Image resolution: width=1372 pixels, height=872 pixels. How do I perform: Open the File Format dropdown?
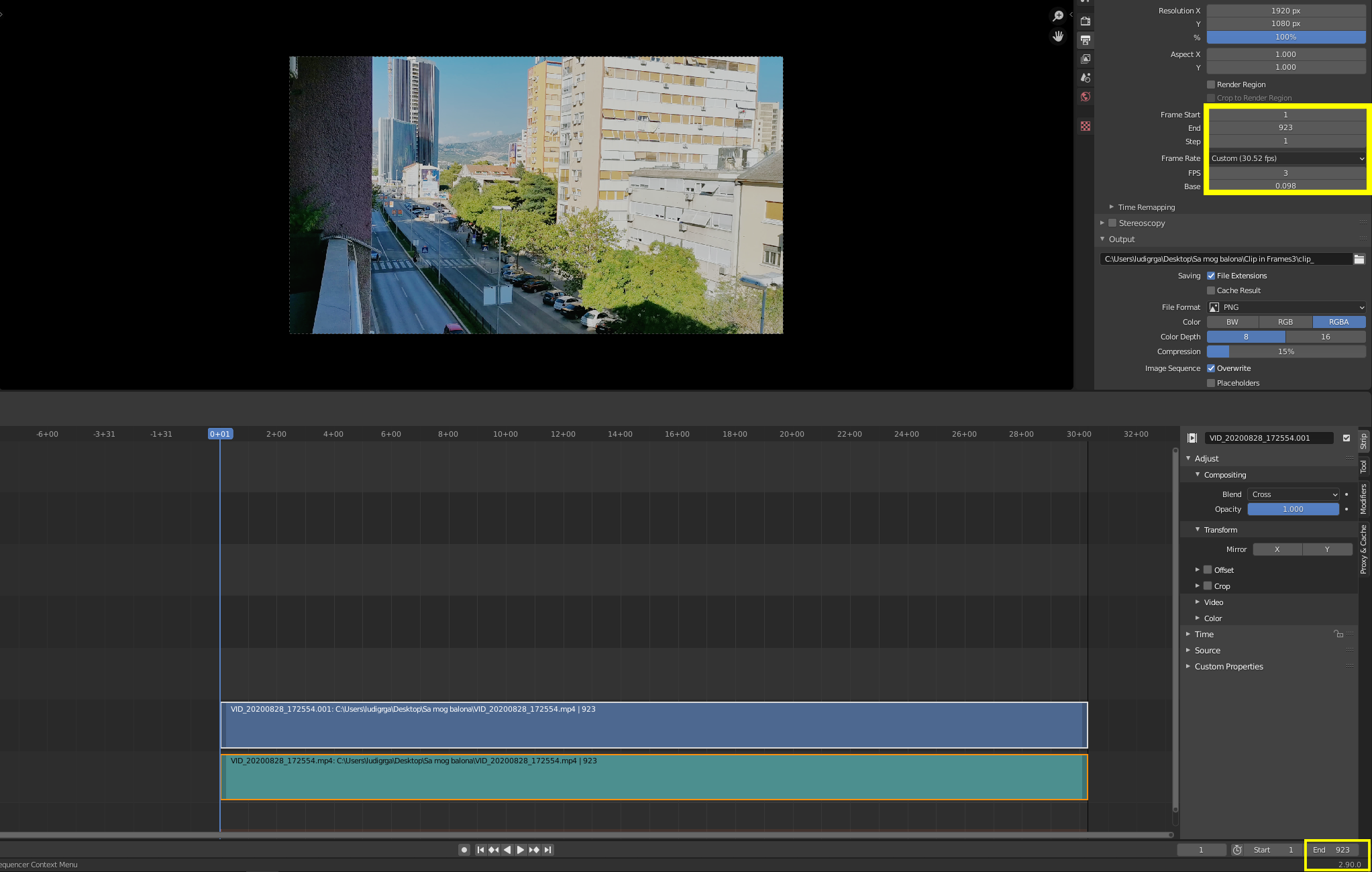(x=1287, y=307)
